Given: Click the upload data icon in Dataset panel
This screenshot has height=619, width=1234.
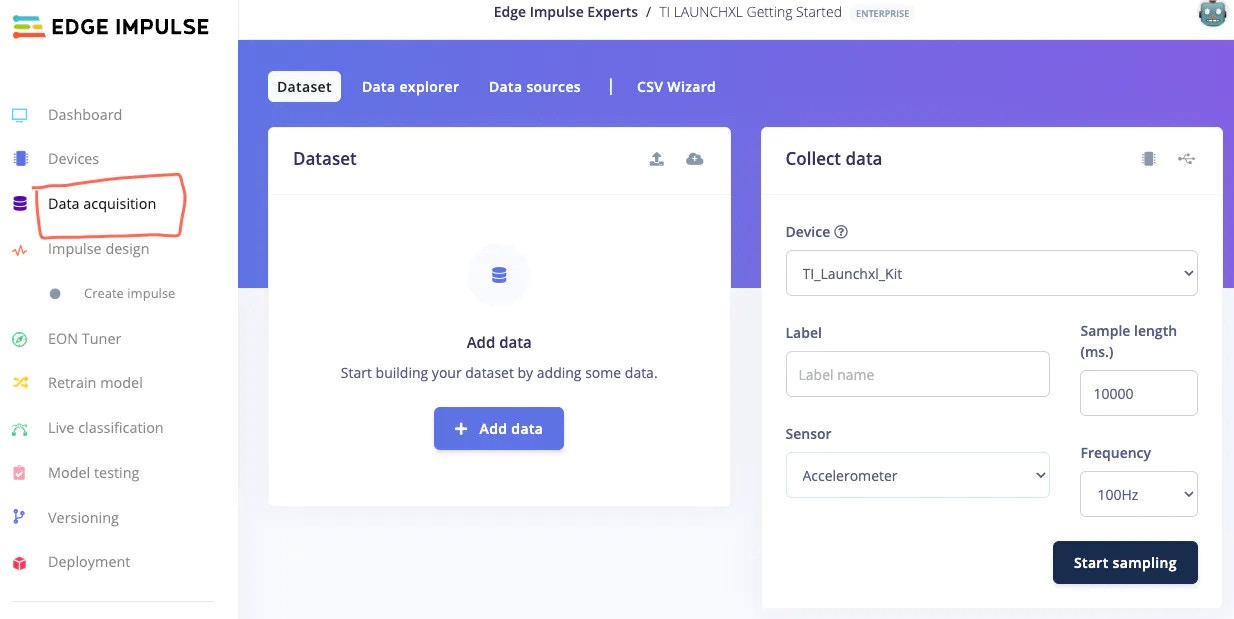Looking at the screenshot, I should (x=657, y=159).
